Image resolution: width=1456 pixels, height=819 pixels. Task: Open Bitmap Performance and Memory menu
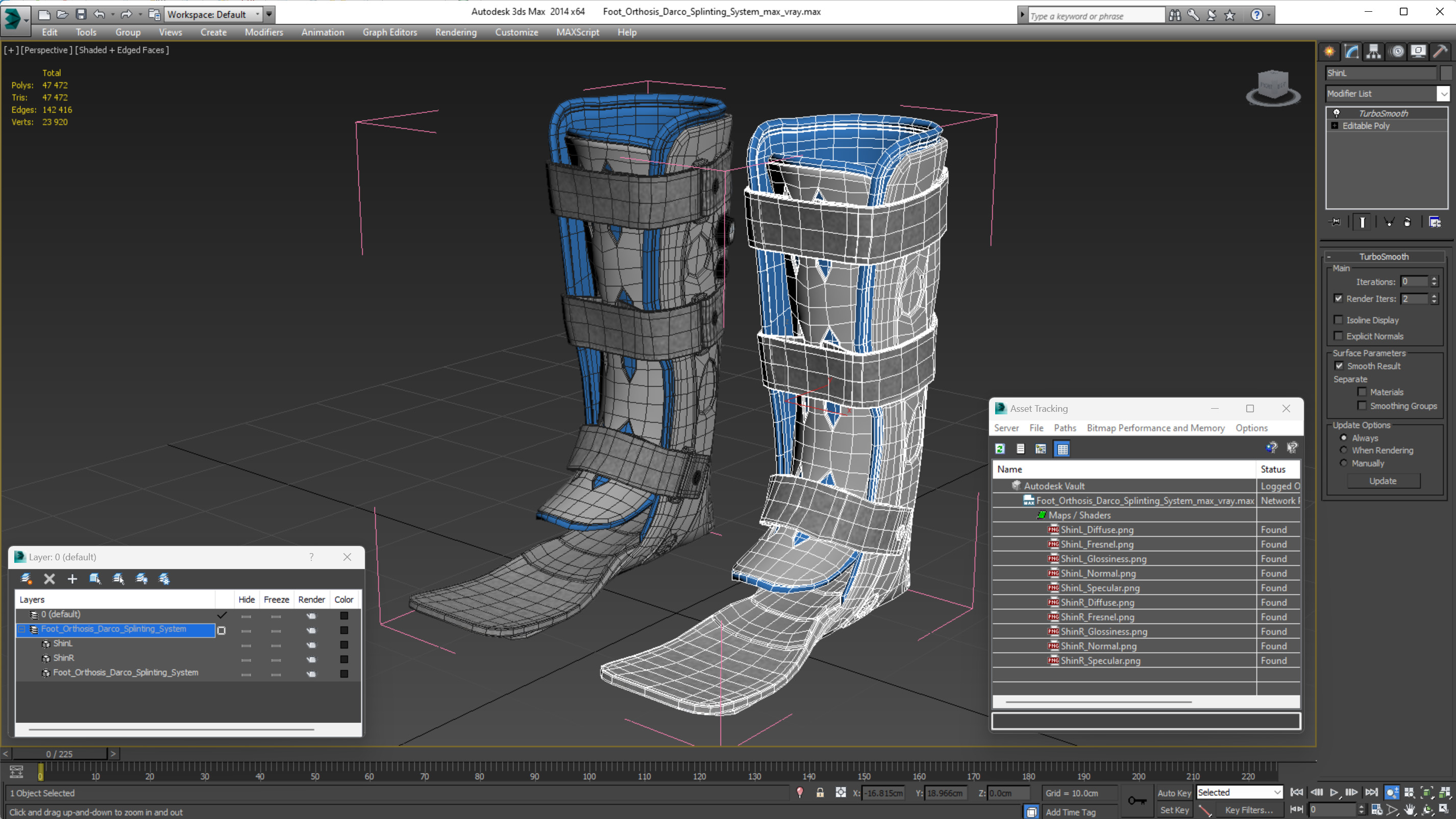[x=1155, y=428]
